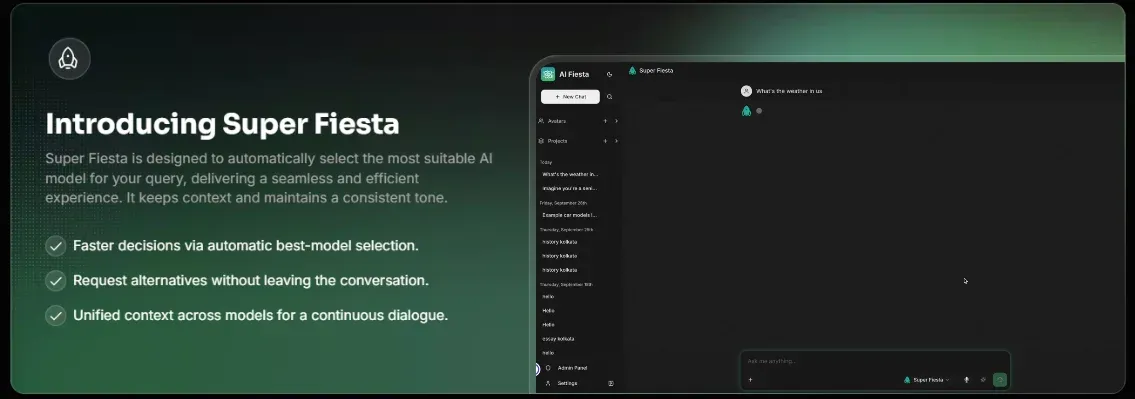Expand the Avatars chevron

pos(616,121)
